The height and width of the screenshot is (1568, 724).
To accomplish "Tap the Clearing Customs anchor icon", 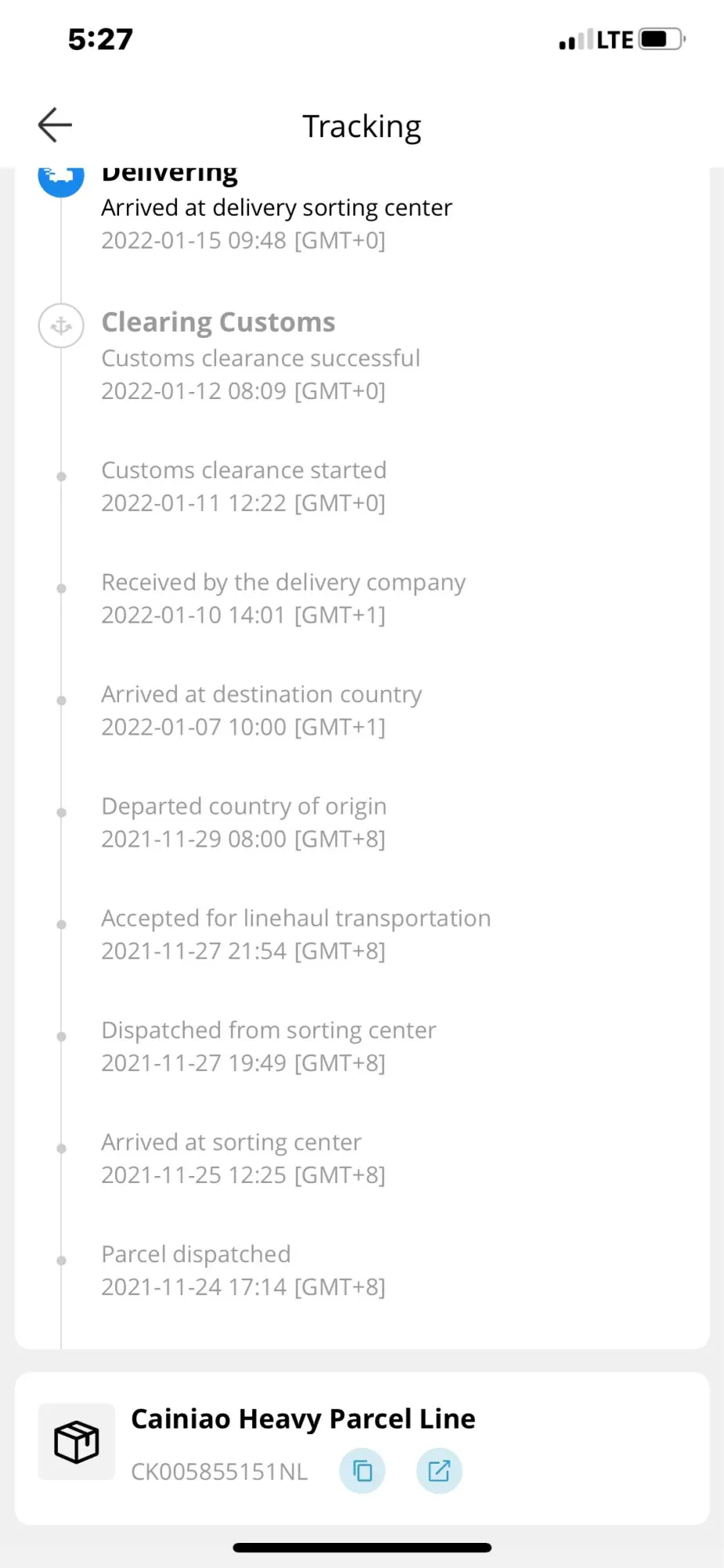I will point(61,325).
